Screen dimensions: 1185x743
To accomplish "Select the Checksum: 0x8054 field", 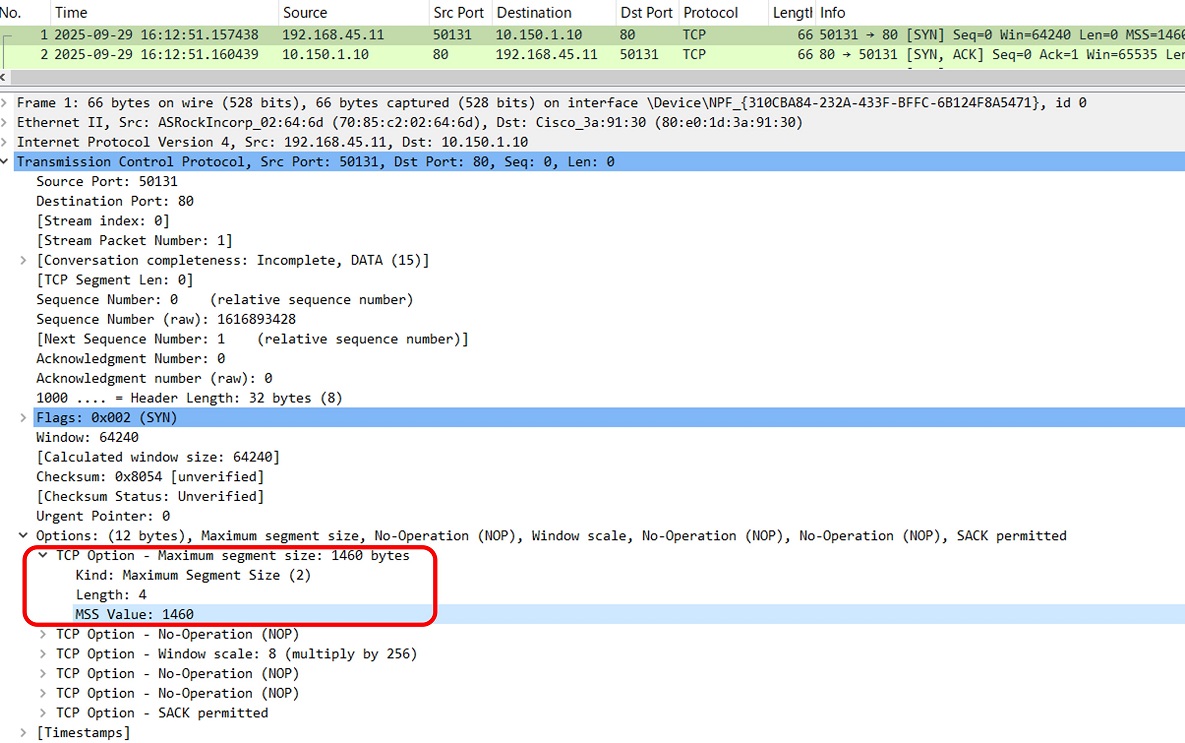I will (150, 477).
